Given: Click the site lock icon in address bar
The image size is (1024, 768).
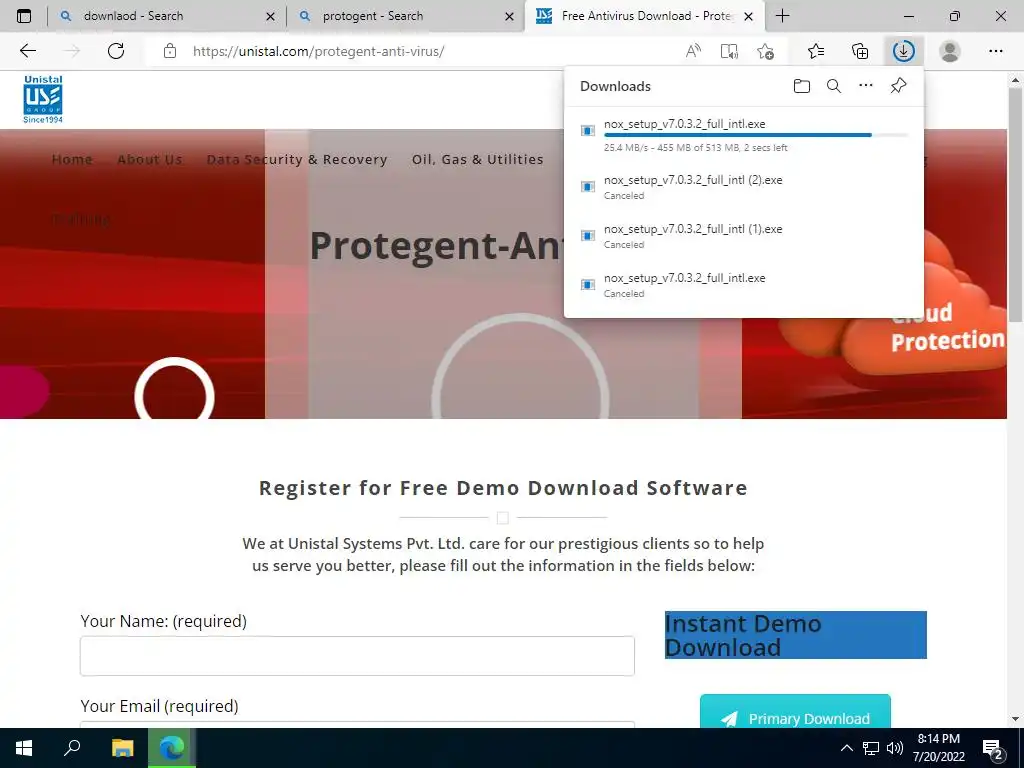Looking at the screenshot, I should 170,51.
